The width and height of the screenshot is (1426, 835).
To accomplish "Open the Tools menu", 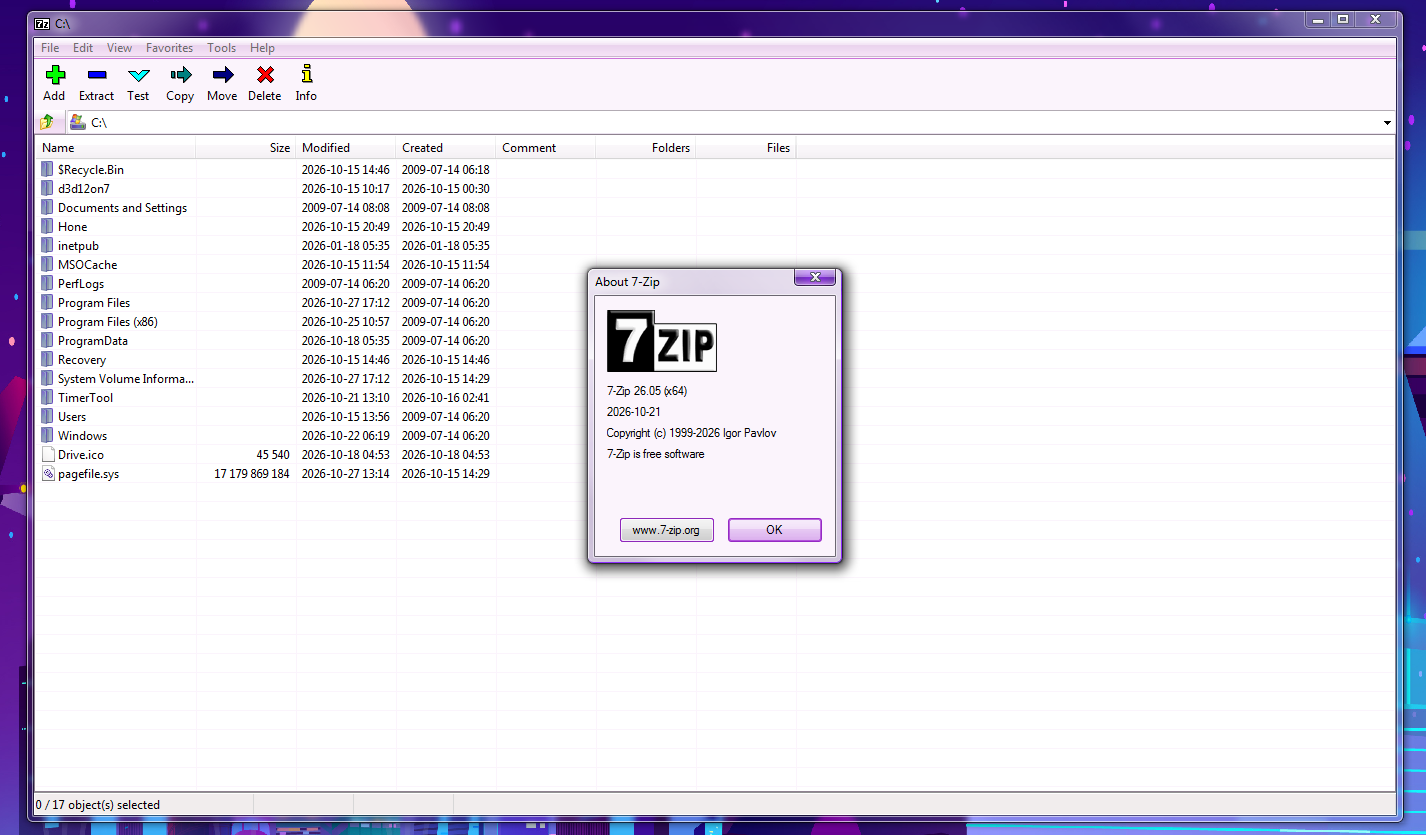I will coord(222,47).
